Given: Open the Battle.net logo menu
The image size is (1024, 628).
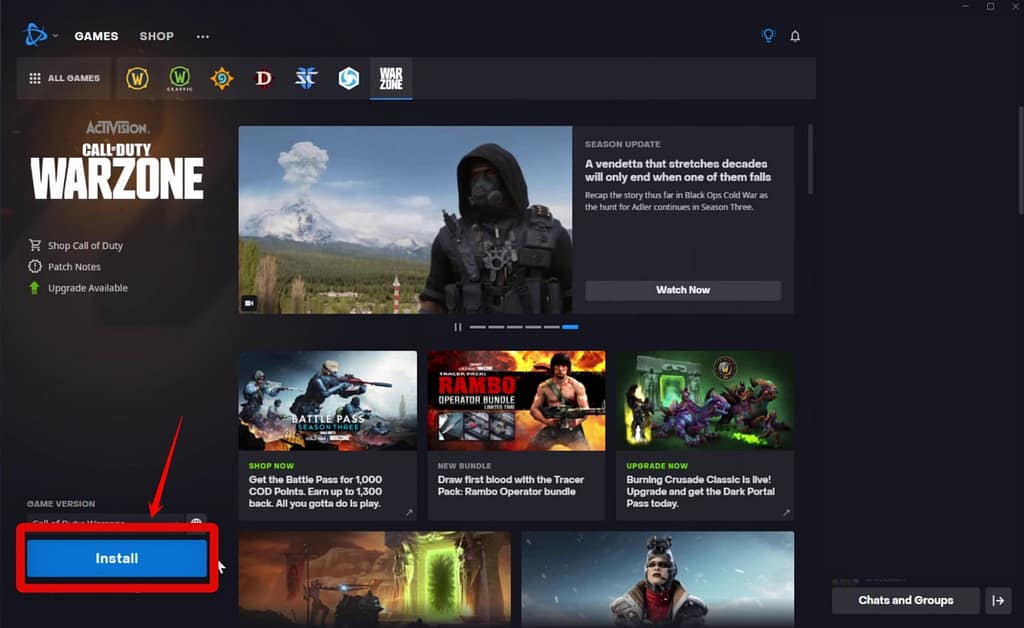Looking at the screenshot, I should tap(35, 35).
